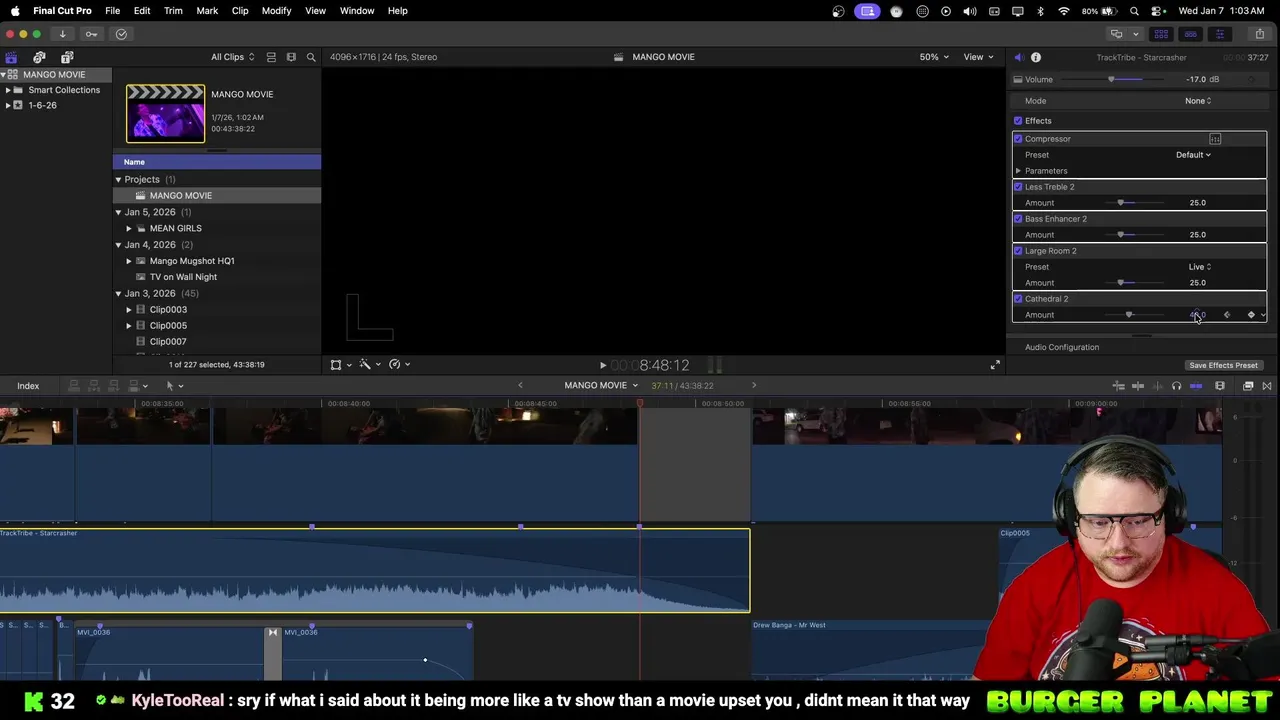Toggle the inspector sliders button
Viewport: 1280px width, 720px height.
click(x=1219, y=34)
